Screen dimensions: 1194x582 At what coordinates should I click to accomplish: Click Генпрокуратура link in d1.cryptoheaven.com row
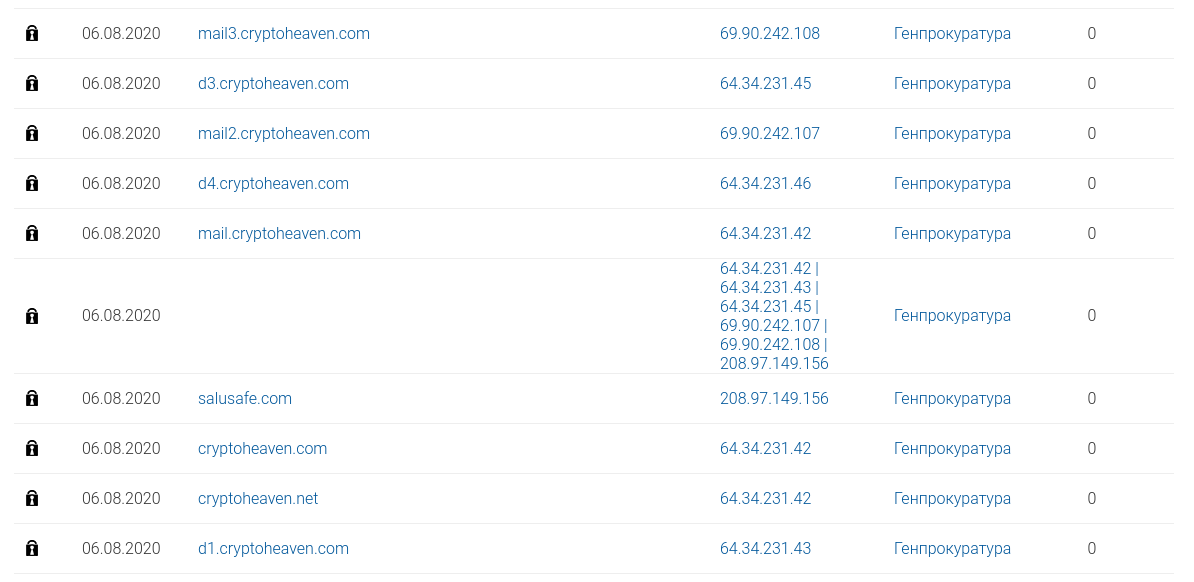tap(953, 548)
